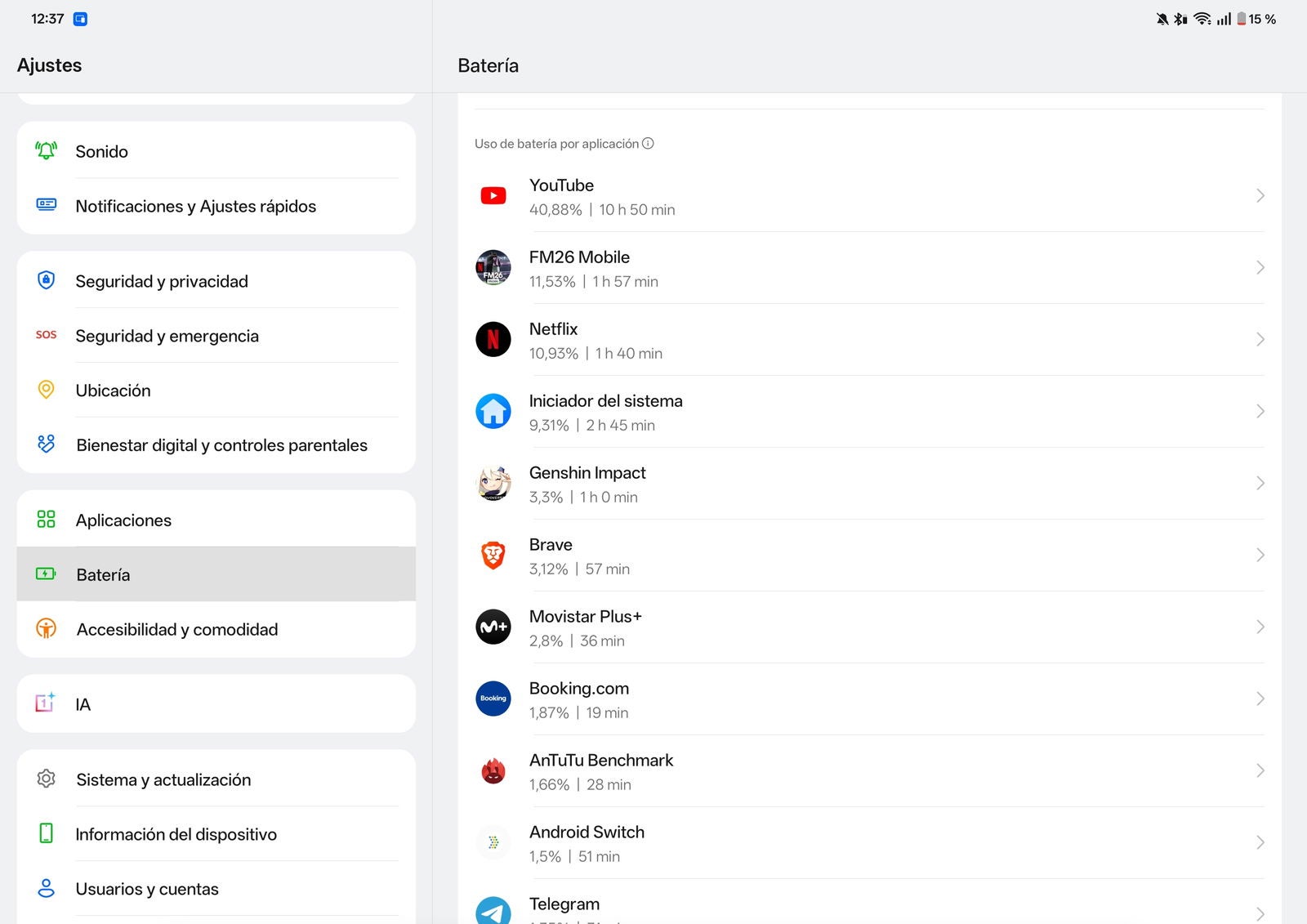Tap the YouTube app icon

[493, 196]
